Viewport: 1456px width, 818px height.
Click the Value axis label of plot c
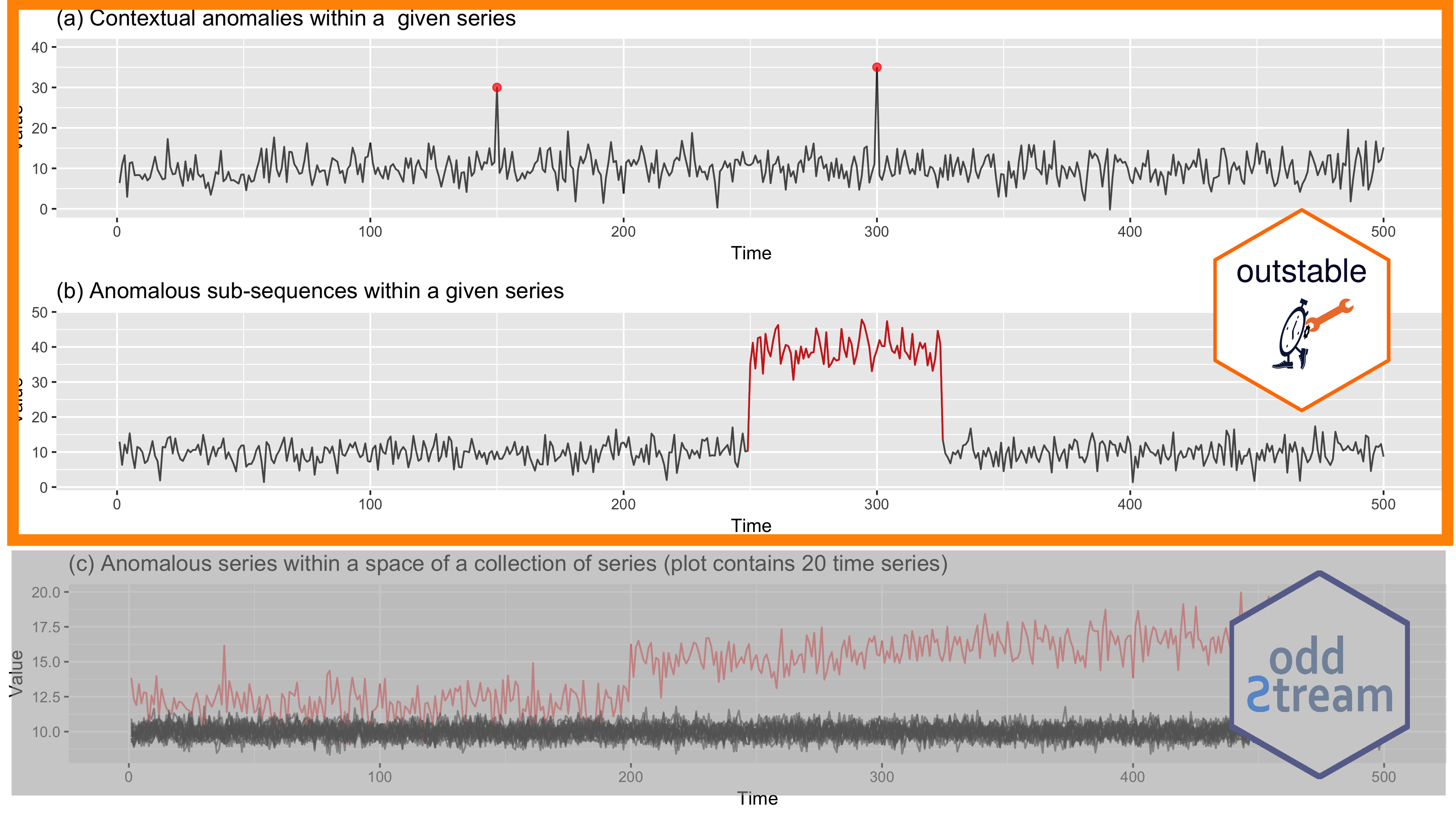tap(17, 674)
